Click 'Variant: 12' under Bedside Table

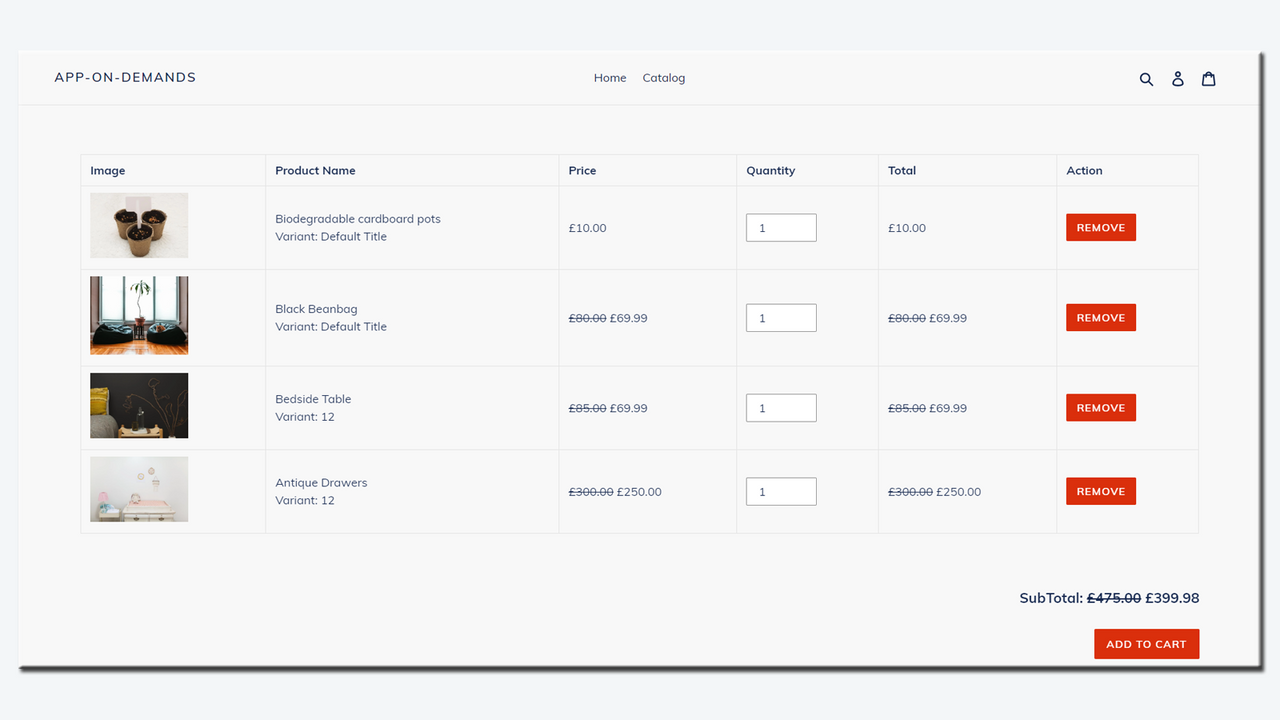tap(305, 417)
